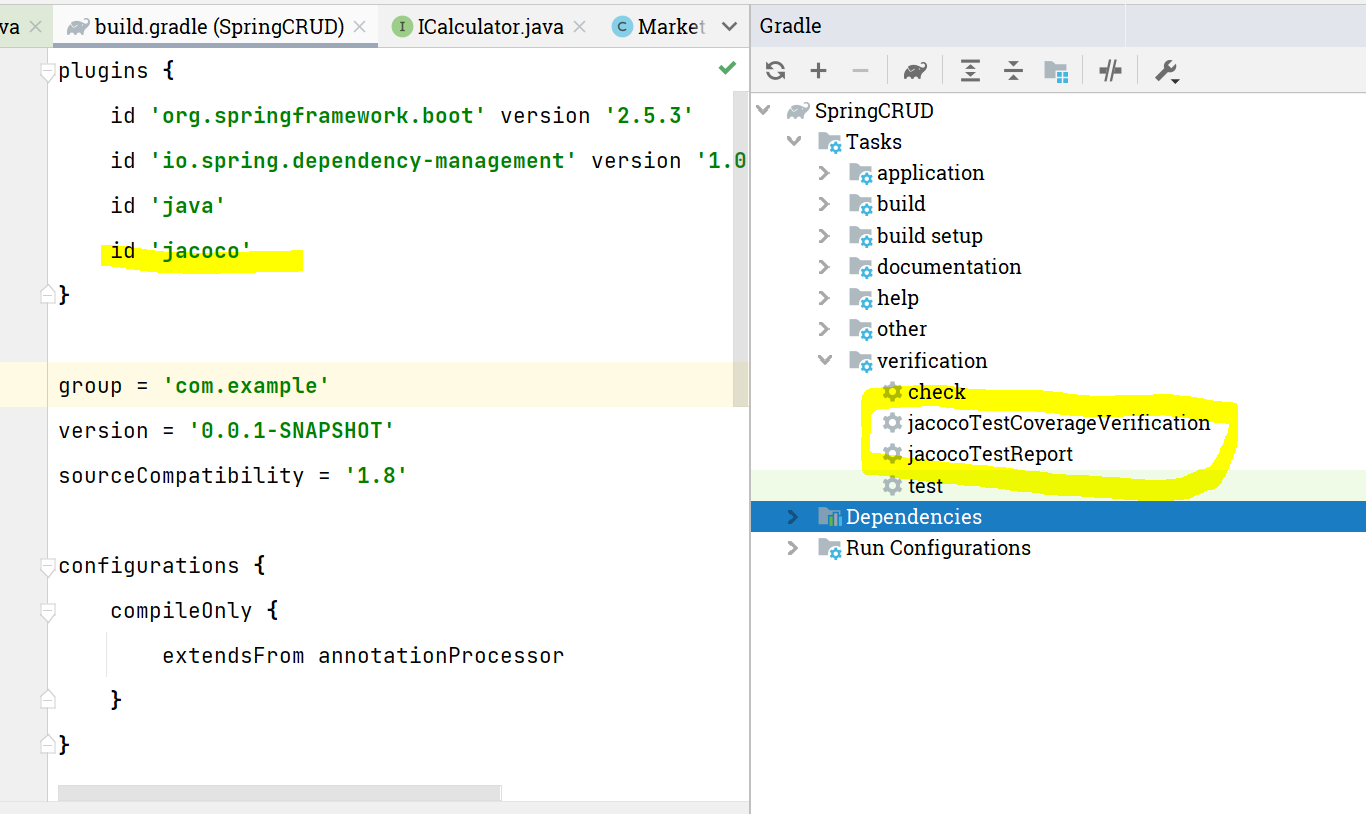Select the application folder label

pos(931,172)
